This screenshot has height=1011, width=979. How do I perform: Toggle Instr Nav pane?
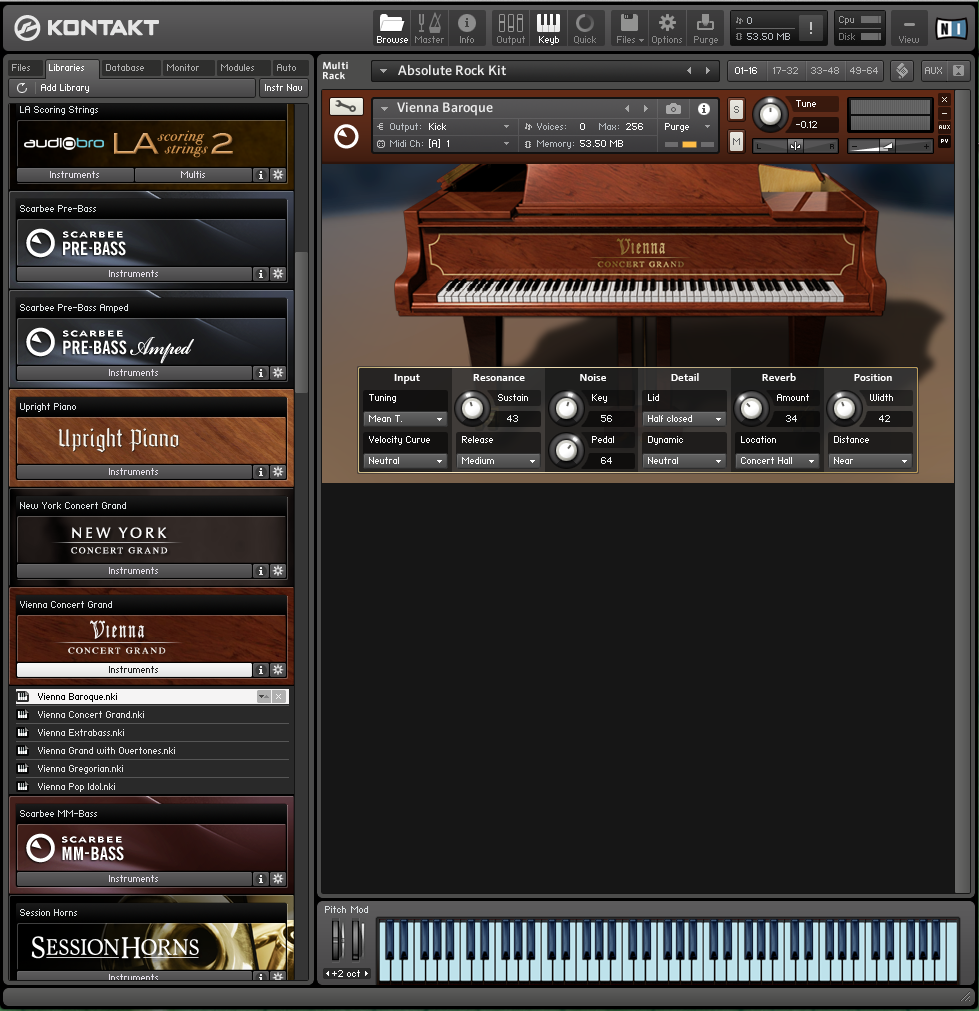click(283, 88)
